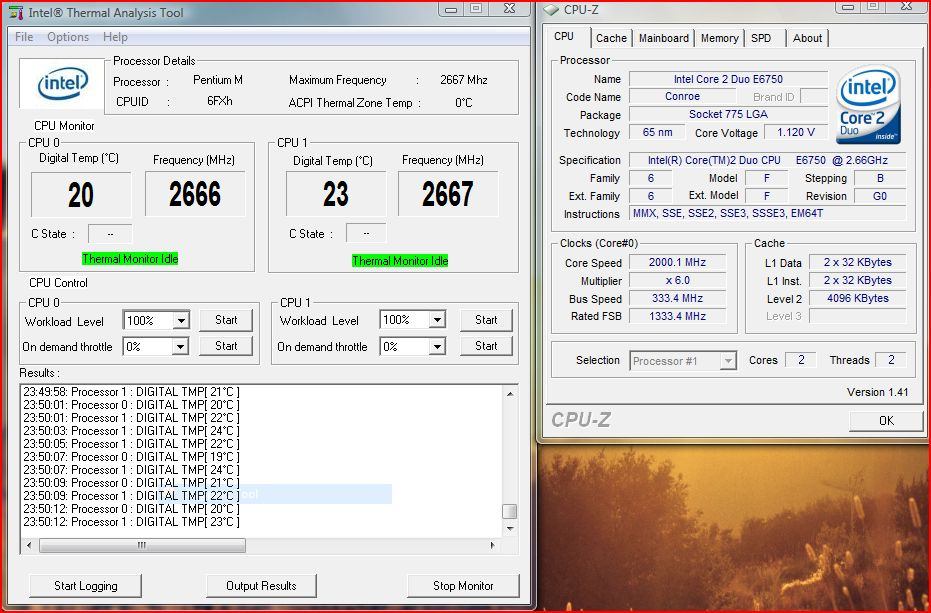The height and width of the screenshot is (613, 931).
Task: Close the CPU-Z window
Action: coord(906,6)
